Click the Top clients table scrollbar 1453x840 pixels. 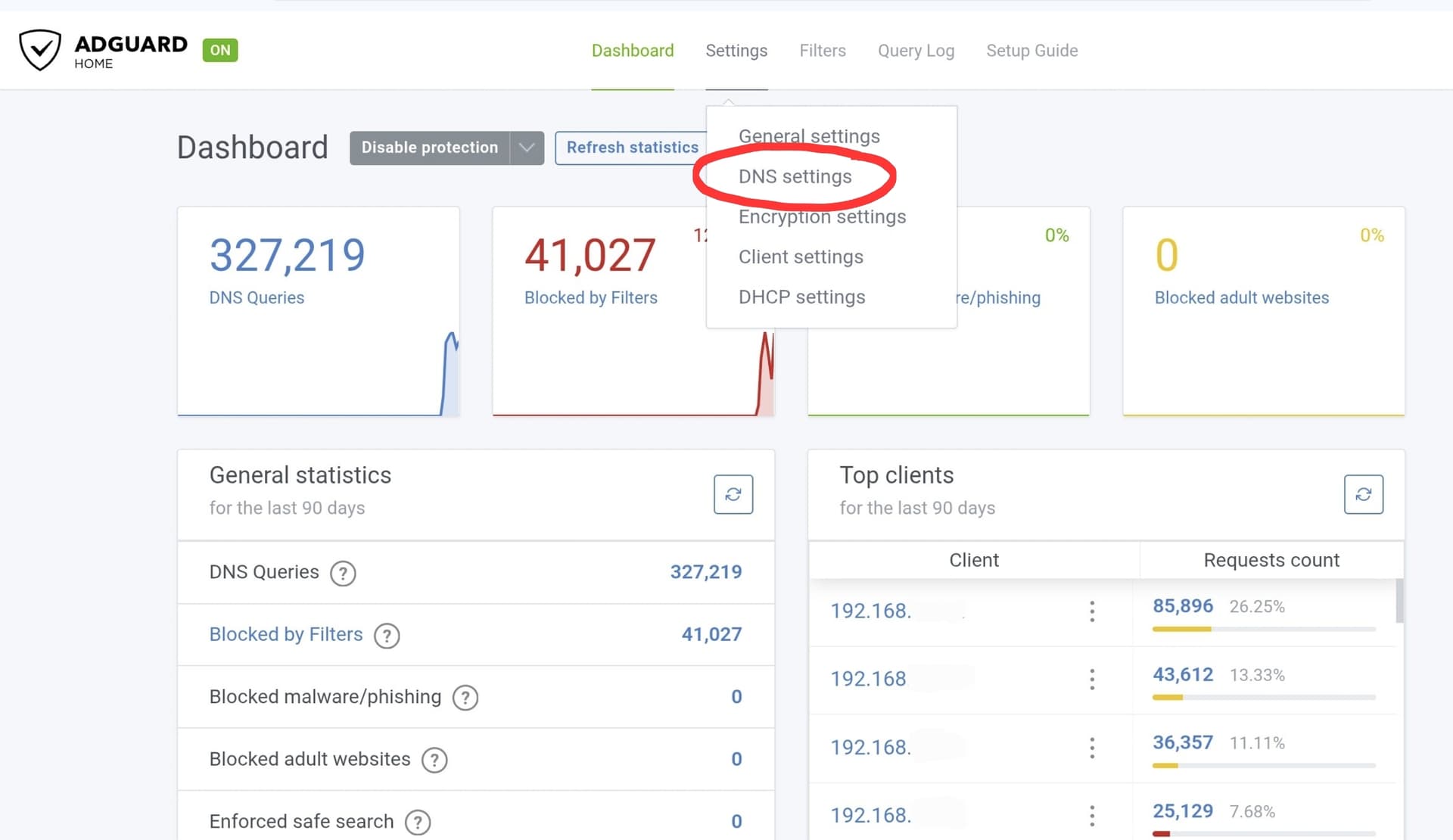[1399, 602]
